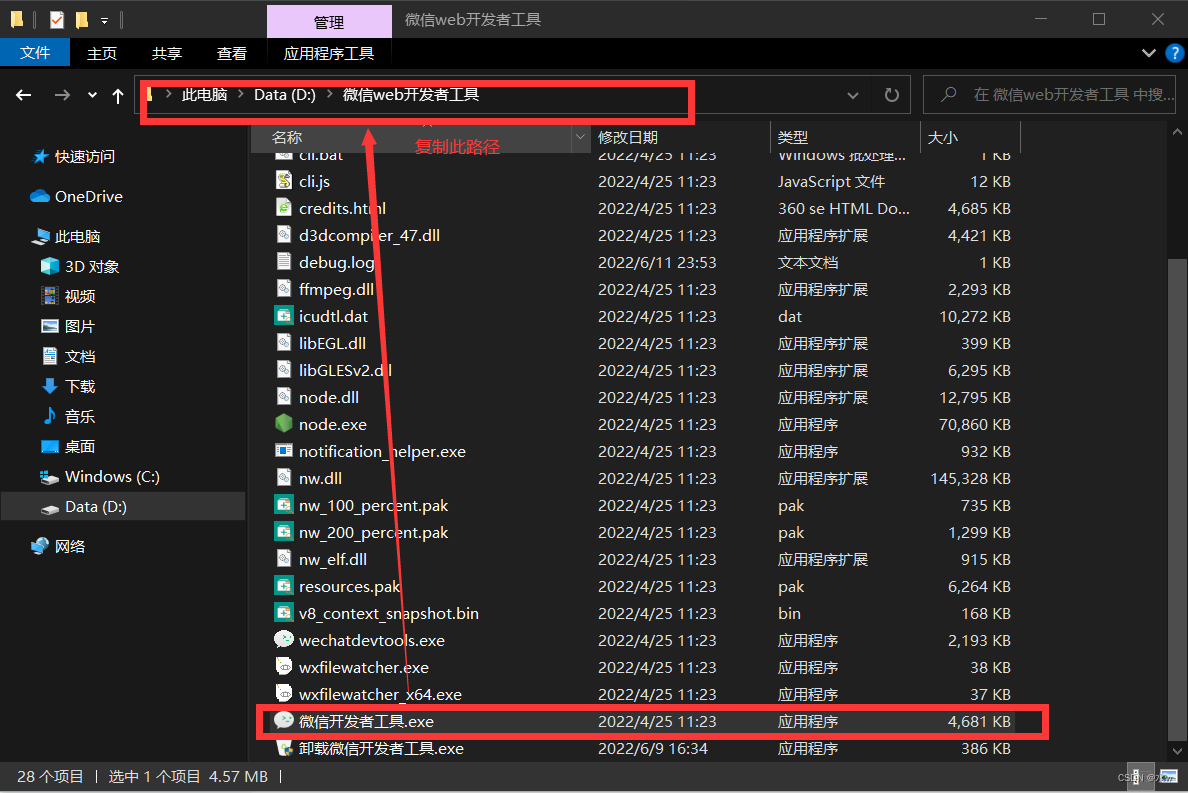Open 快速访问 in the navigation pane
This screenshot has height=793, width=1188.
pos(73,157)
